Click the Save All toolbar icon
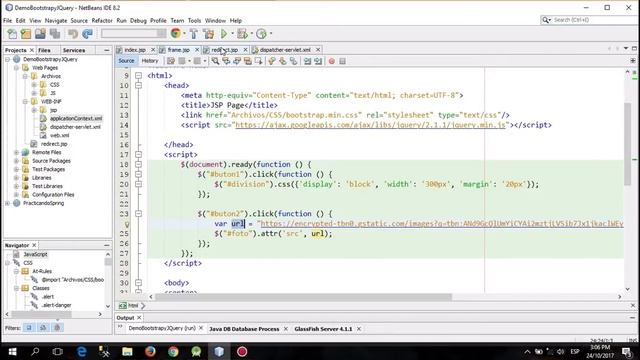Screen dimensions: 640x360 (x=55, y=34)
